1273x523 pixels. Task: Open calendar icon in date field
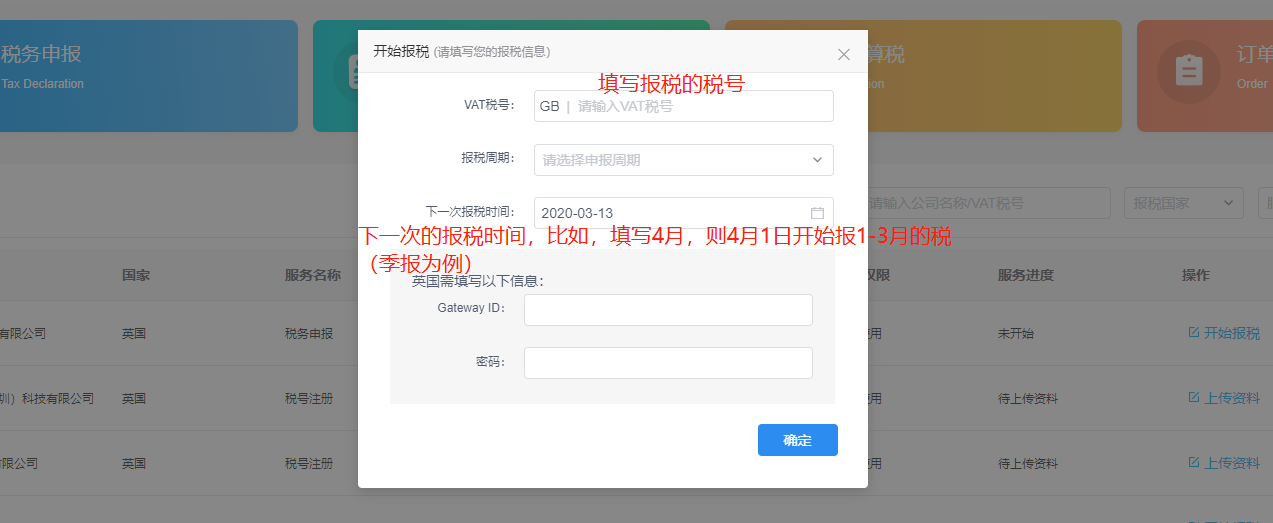click(817, 213)
